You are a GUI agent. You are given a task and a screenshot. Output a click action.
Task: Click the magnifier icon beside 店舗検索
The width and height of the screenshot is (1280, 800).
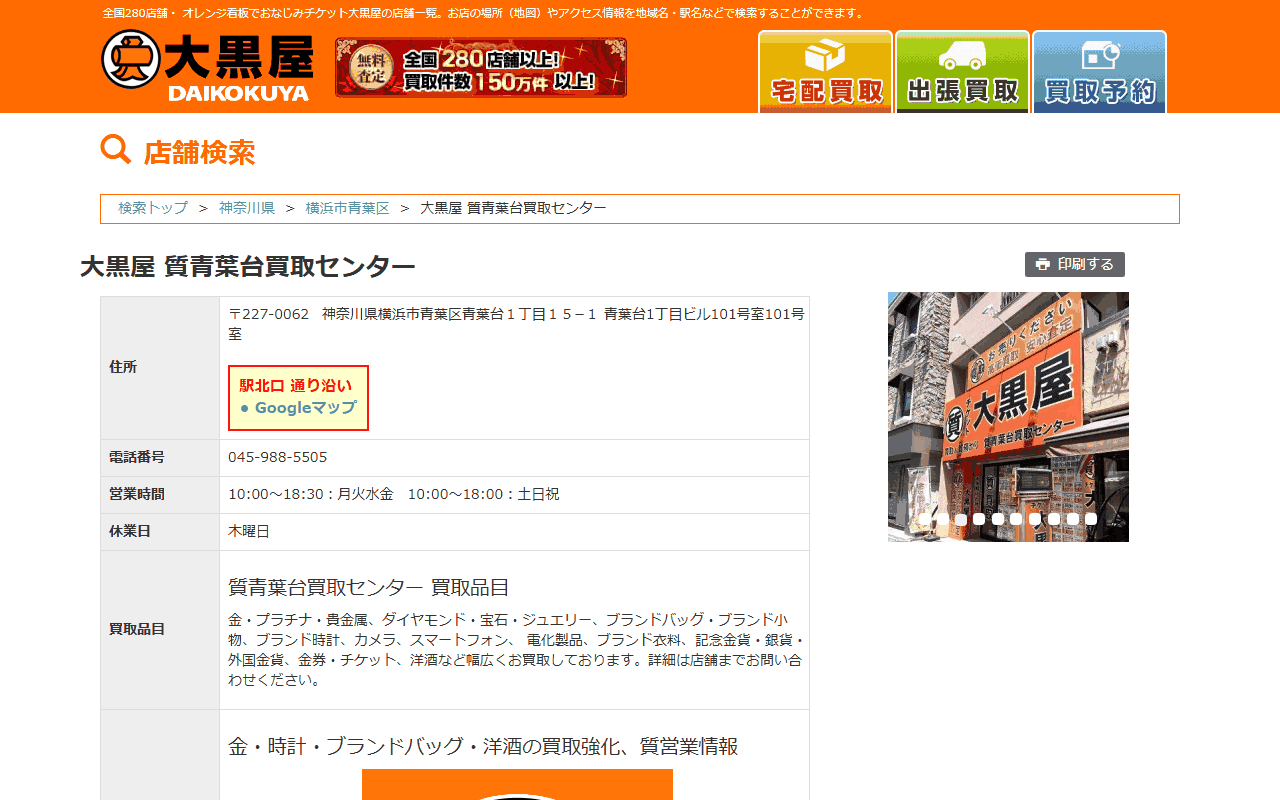(116, 150)
